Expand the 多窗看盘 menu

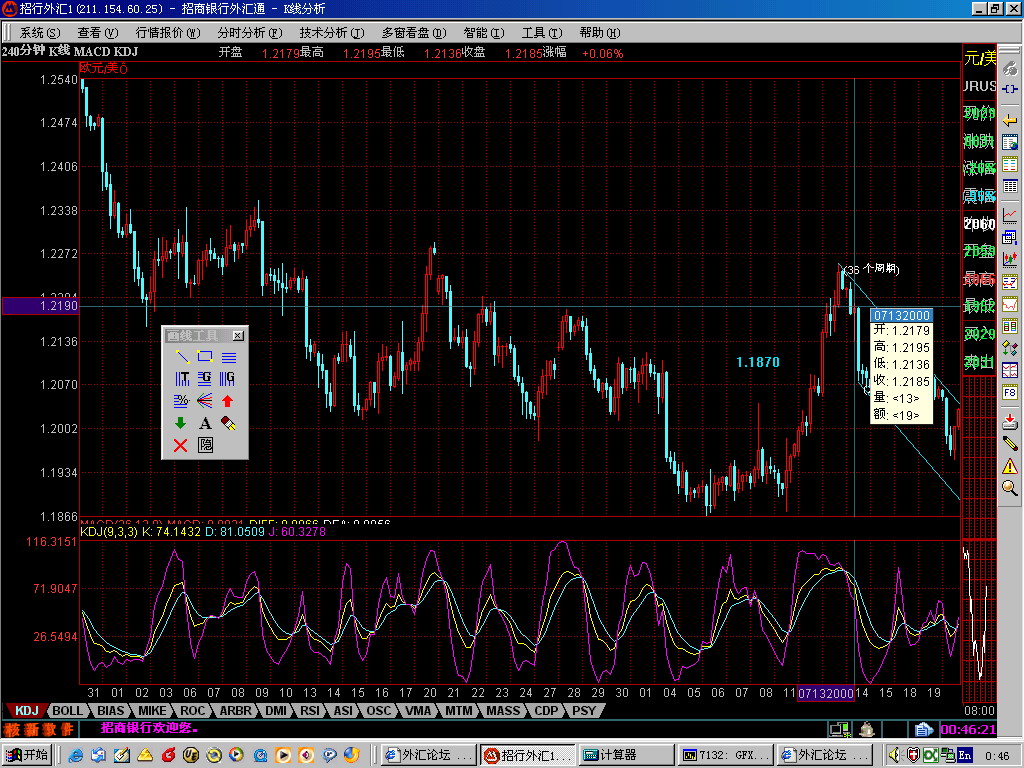413,32
